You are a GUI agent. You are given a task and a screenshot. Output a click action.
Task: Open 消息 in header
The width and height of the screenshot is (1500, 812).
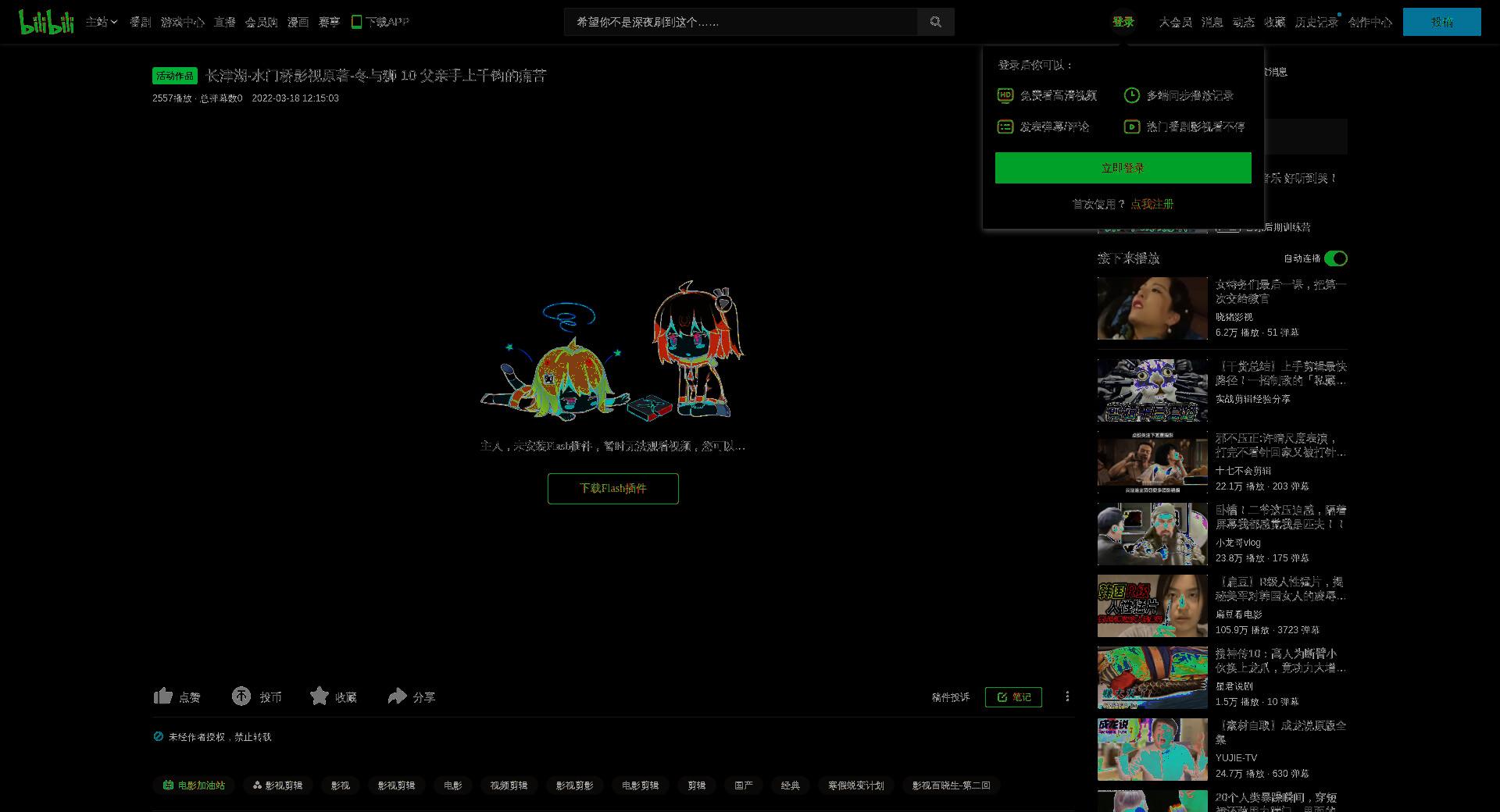(x=1212, y=22)
